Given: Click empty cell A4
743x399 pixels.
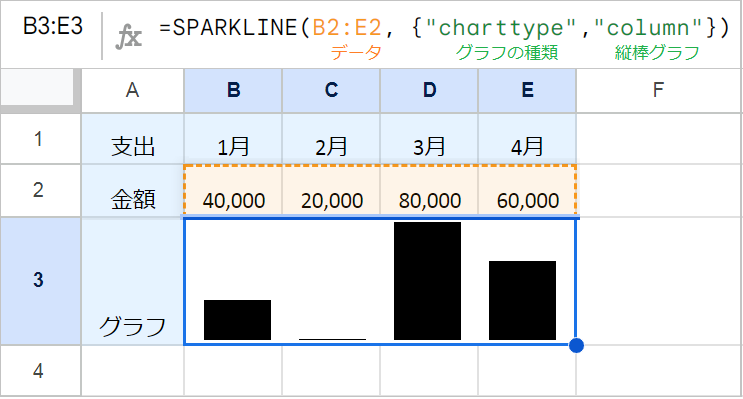Looking at the screenshot, I should tap(133, 371).
